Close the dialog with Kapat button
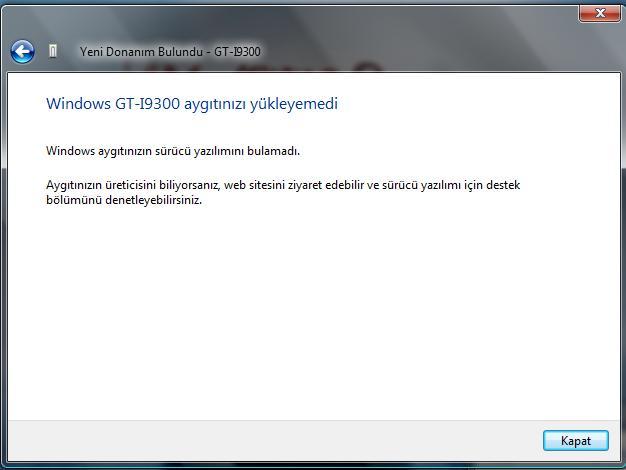This screenshot has width=626, height=470. coord(576,441)
